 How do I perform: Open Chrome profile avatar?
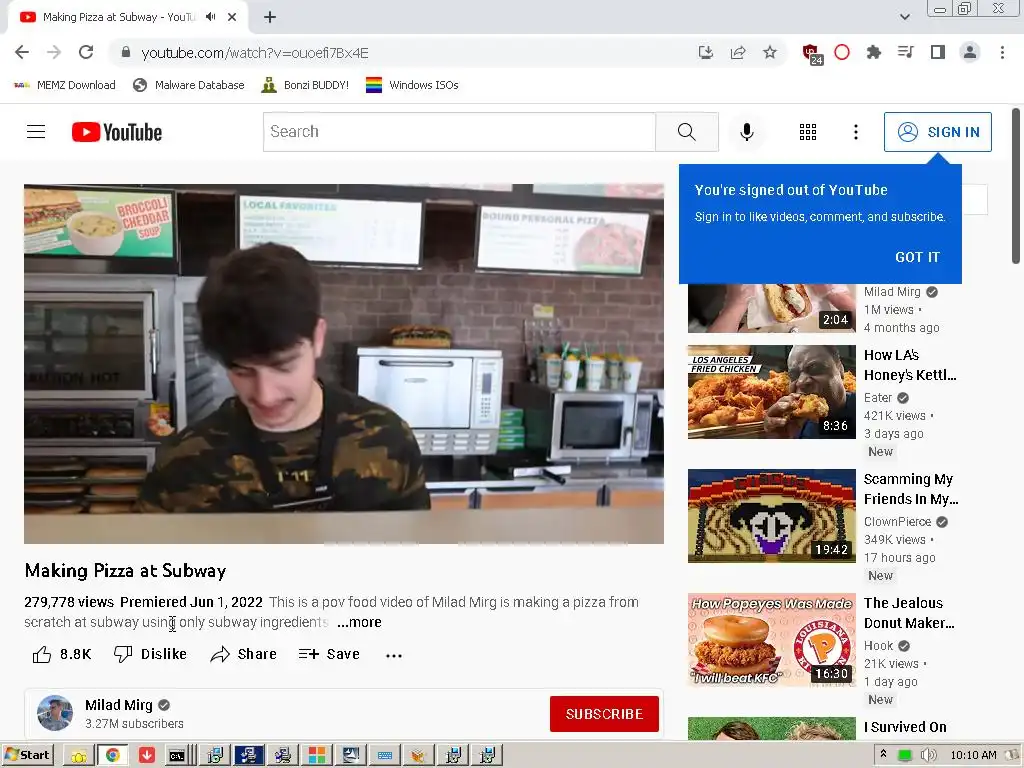pyautogui.click(x=970, y=52)
